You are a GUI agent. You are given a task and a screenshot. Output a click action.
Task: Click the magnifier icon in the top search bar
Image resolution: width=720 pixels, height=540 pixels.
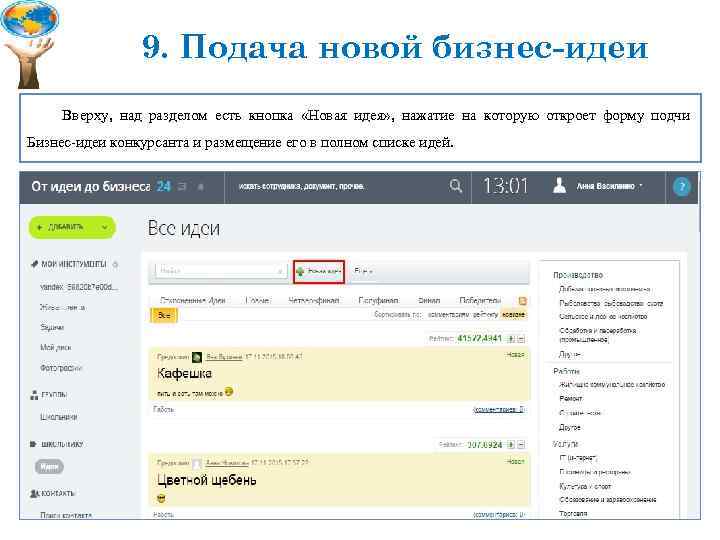456,186
